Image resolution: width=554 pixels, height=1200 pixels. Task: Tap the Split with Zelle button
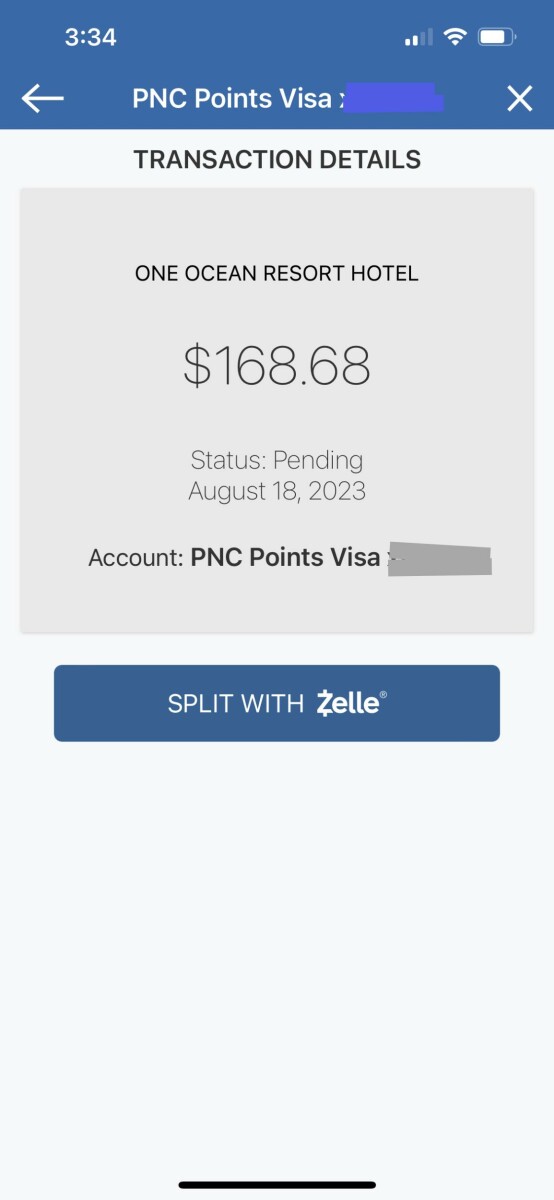[277, 703]
